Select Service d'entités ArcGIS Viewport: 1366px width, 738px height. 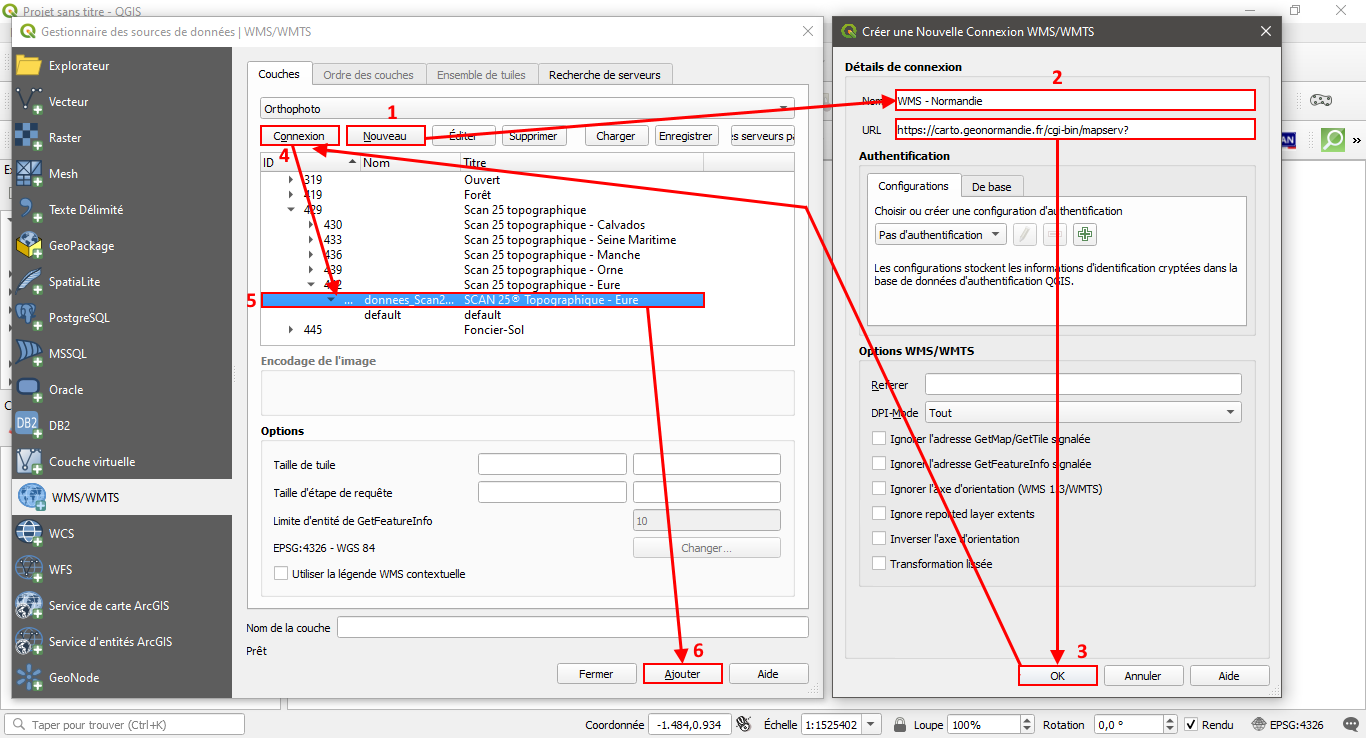coord(122,642)
